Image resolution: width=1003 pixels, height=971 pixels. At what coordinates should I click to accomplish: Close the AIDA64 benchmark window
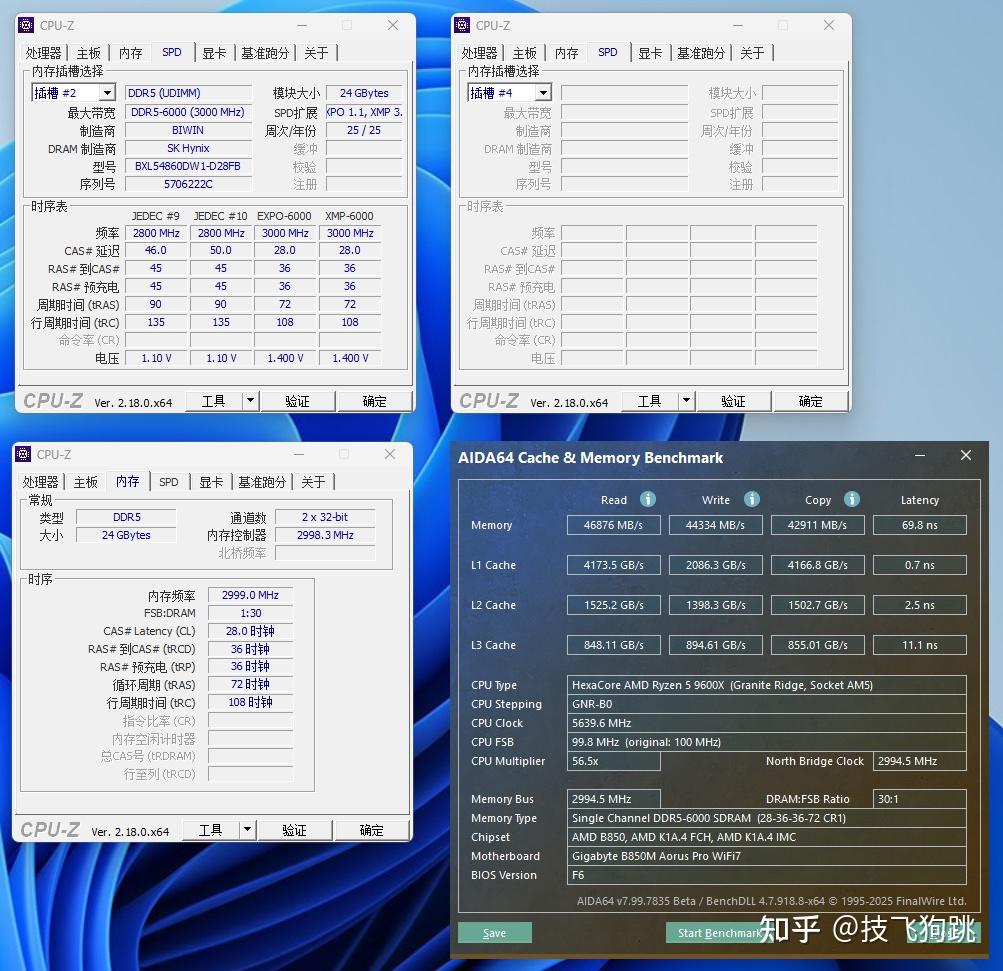[966, 455]
